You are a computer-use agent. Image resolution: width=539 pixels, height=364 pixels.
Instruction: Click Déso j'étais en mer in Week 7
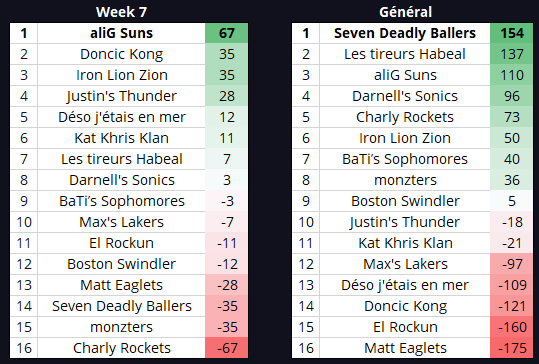tap(121, 117)
